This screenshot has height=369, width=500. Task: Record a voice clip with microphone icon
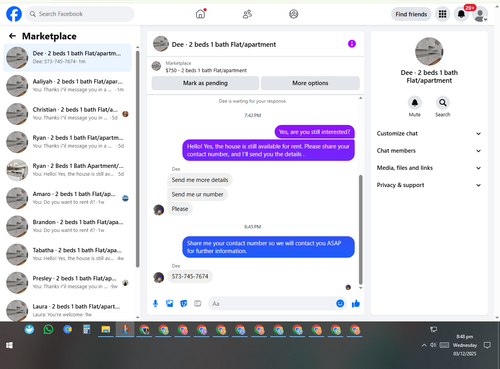click(155, 303)
